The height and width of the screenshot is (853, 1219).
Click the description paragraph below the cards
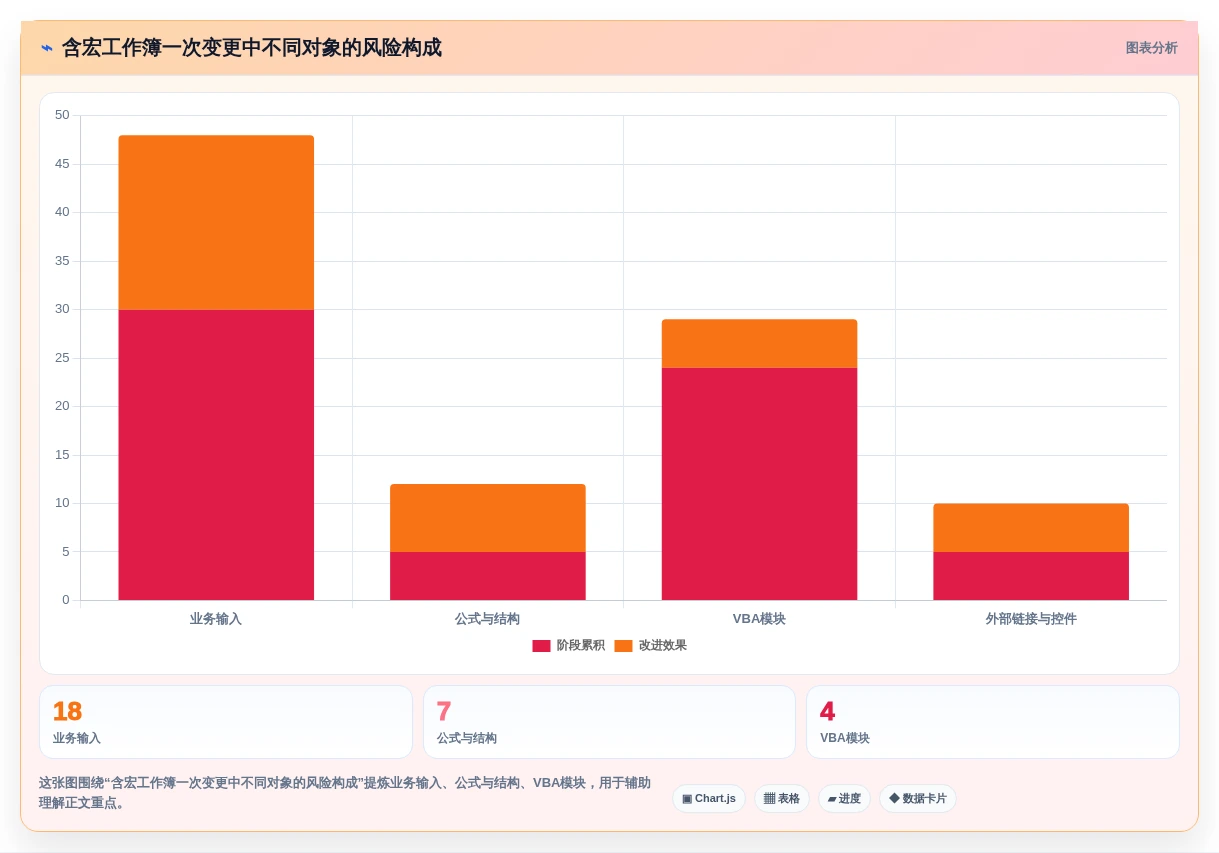click(x=345, y=793)
